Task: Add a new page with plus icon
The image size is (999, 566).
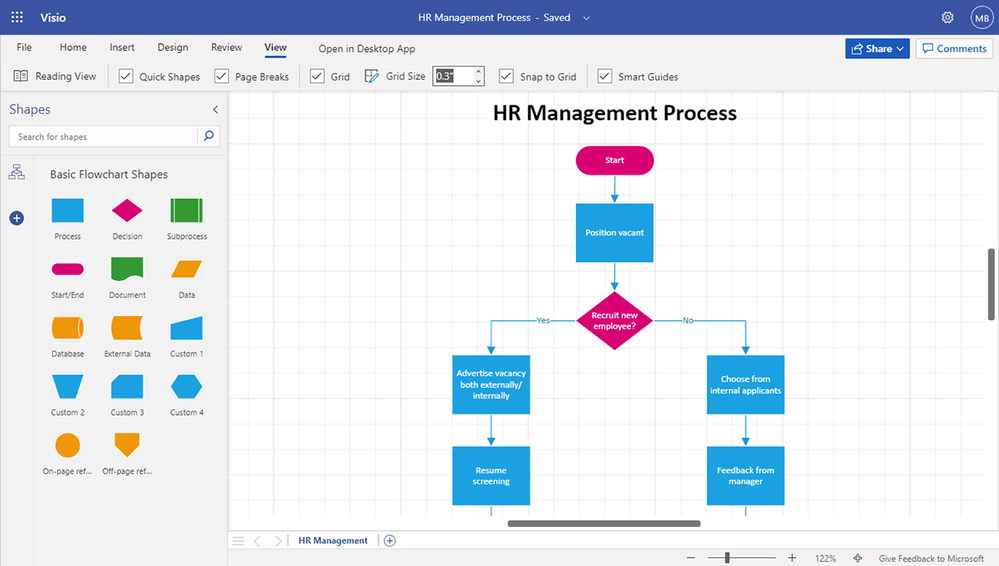Action: click(x=390, y=541)
